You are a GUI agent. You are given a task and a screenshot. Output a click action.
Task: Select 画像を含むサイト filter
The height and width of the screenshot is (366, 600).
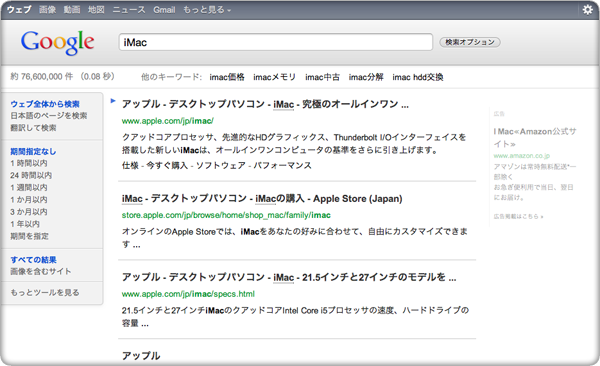[x=41, y=271]
